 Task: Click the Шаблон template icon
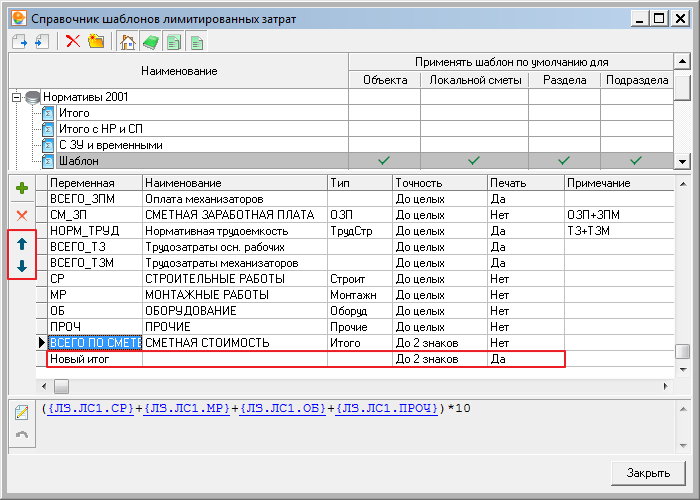click(48, 161)
